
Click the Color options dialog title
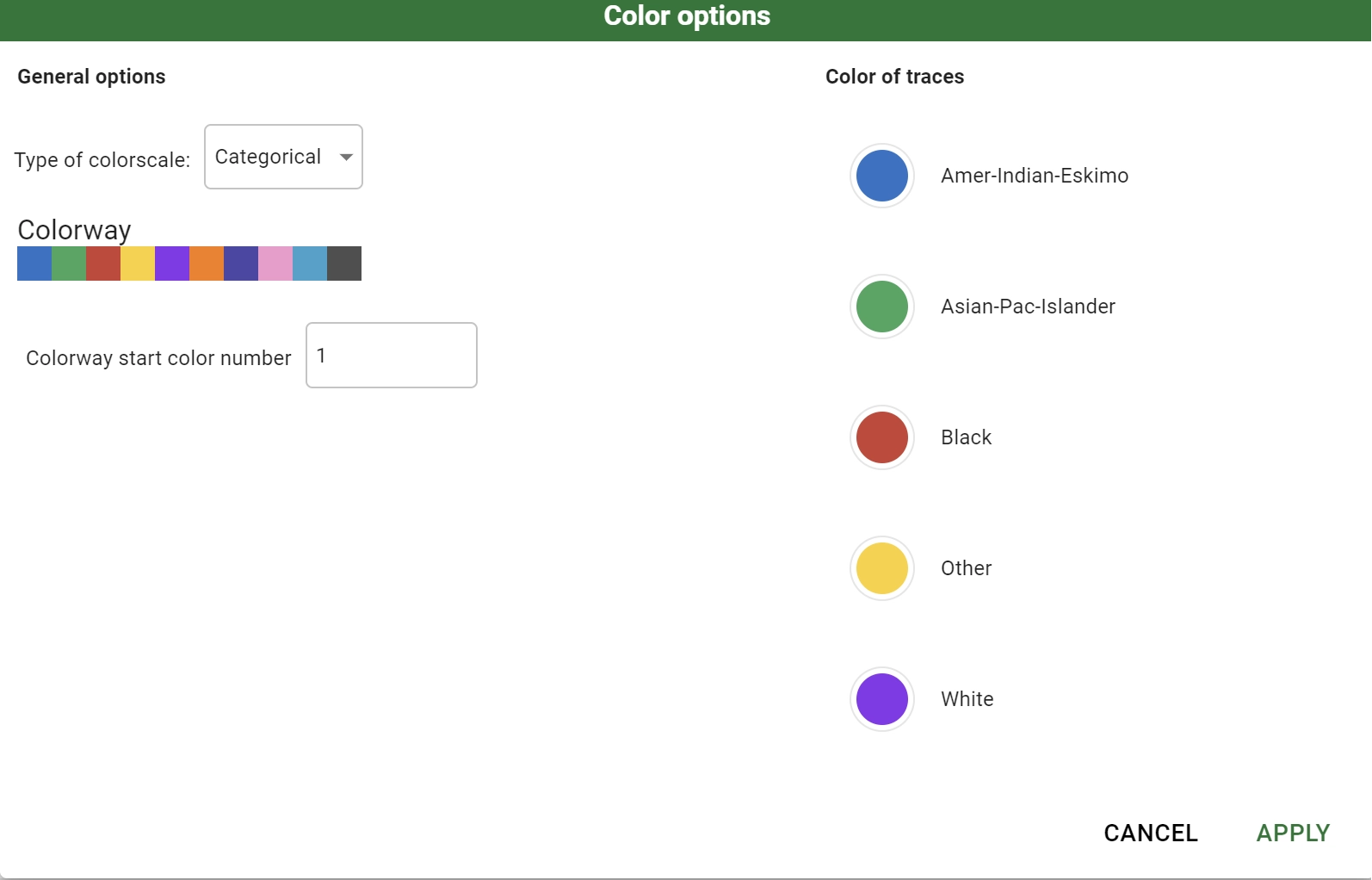687,16
